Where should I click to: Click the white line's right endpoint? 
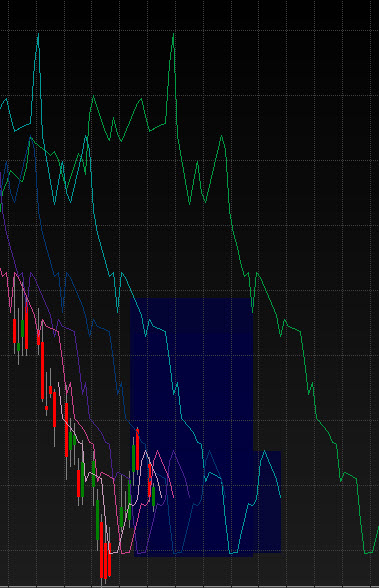pos(162,497)
